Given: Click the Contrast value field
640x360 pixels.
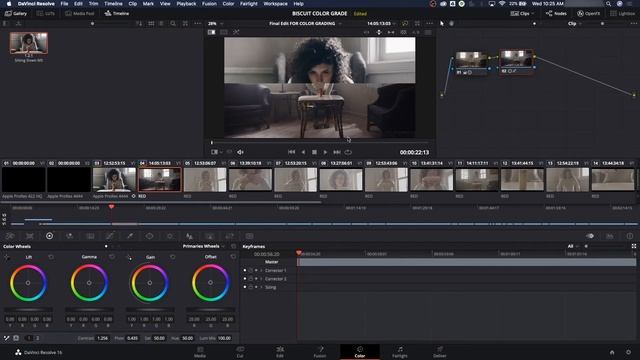Looking at the screenshot, I should (x=102, y=338).
